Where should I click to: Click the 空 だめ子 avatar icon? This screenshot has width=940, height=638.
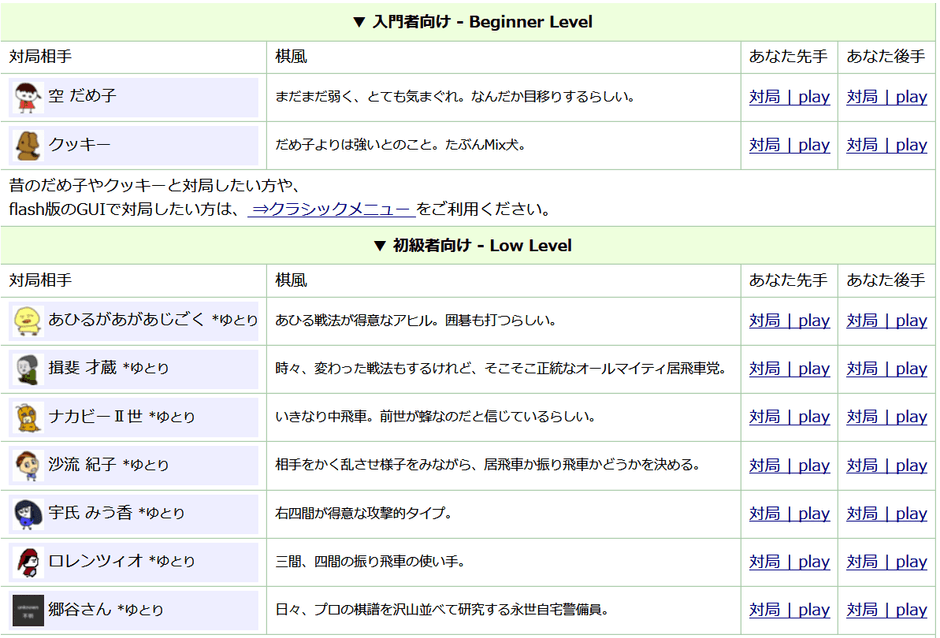[x=27, y=97]
